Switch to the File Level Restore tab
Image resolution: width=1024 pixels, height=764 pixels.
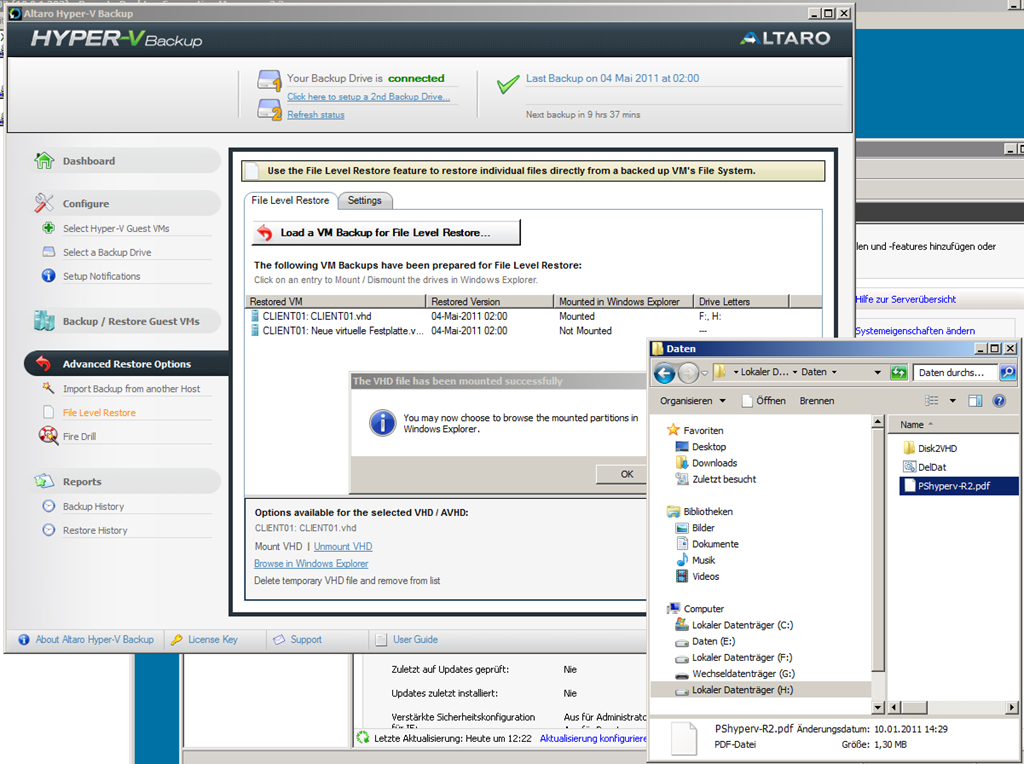click(290, 200)
